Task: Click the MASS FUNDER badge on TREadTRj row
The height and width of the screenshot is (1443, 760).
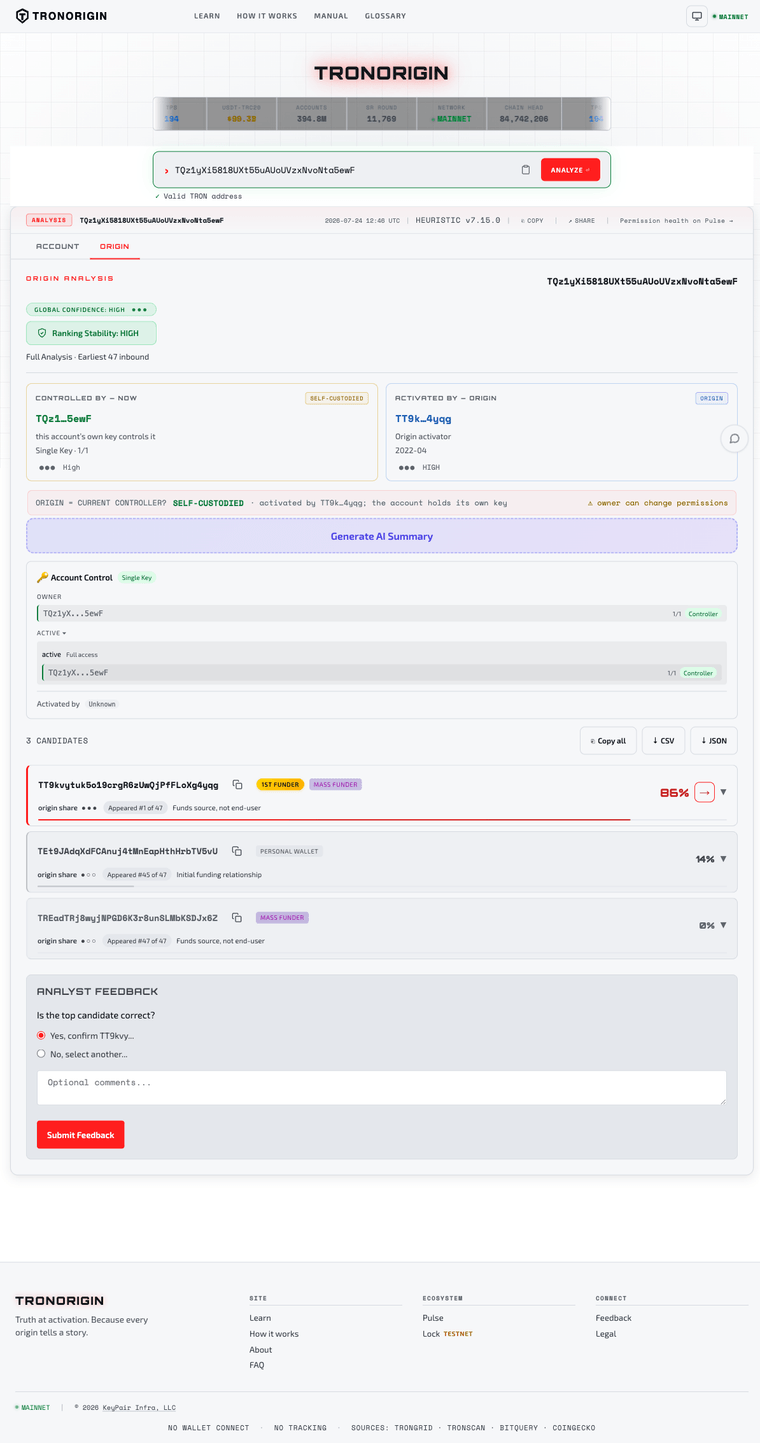Action: click(x=282, y=917)
